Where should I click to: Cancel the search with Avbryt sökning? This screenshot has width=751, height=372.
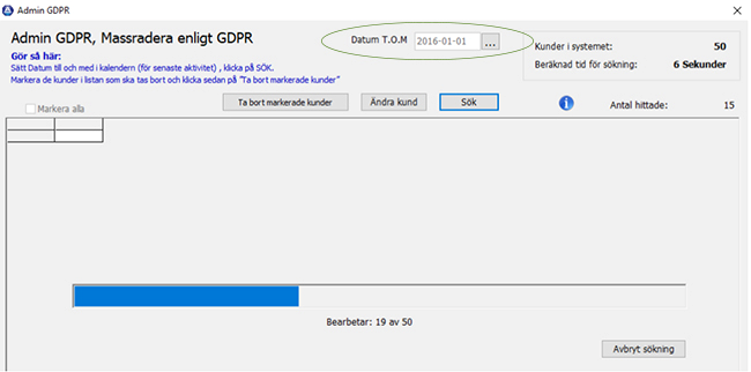click(643, 349)
